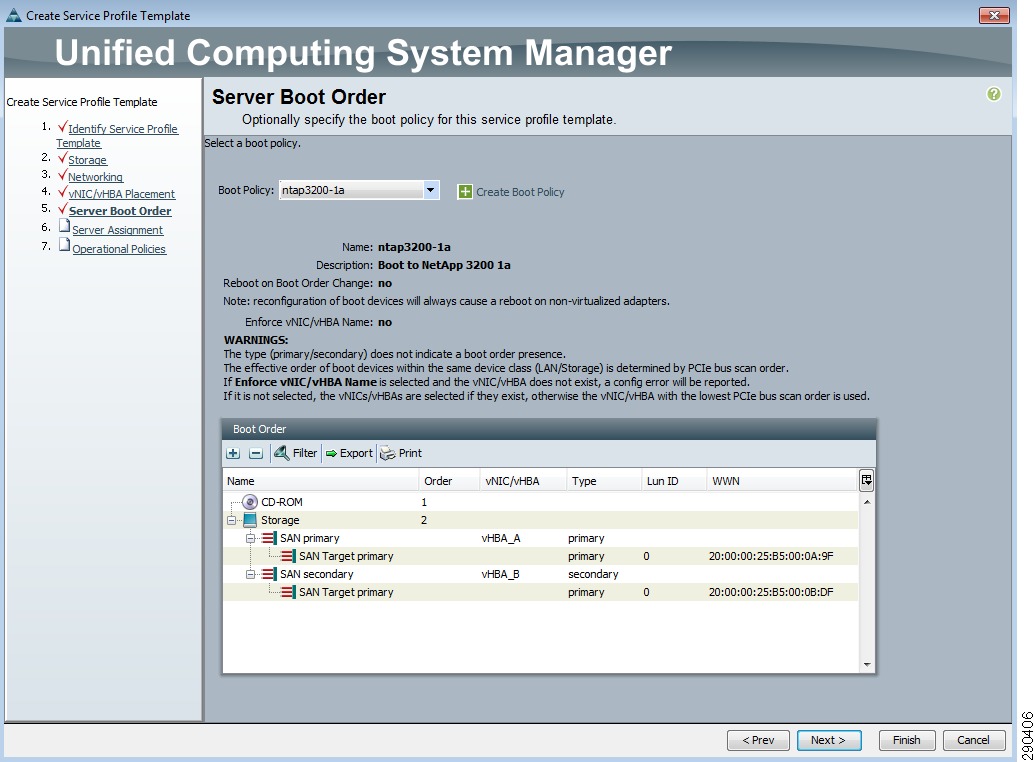Select the Storage row label
Viewport: 1035px width, 762px height.
click(x=280, y=520)
